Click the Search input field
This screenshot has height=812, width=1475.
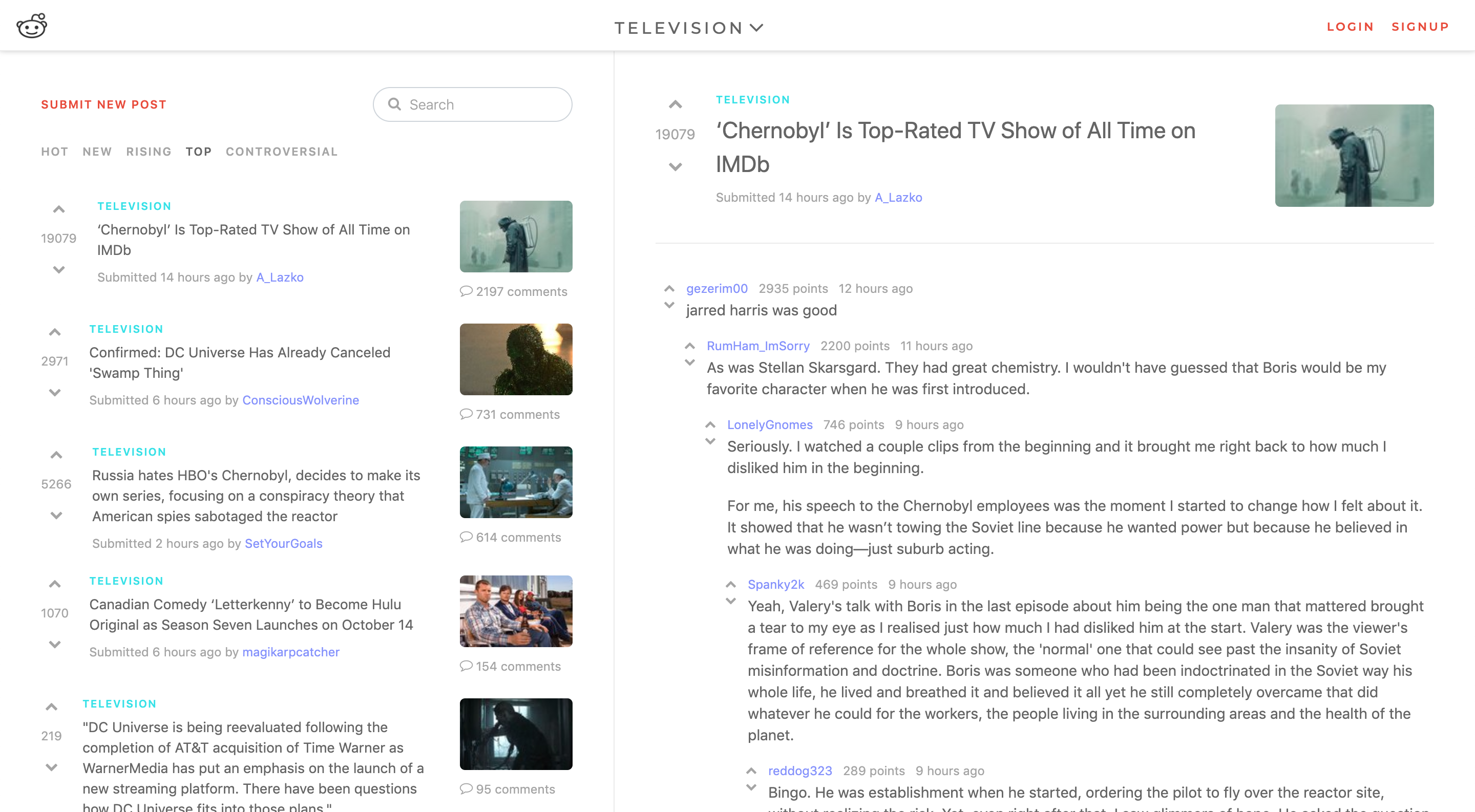(472, 105)
